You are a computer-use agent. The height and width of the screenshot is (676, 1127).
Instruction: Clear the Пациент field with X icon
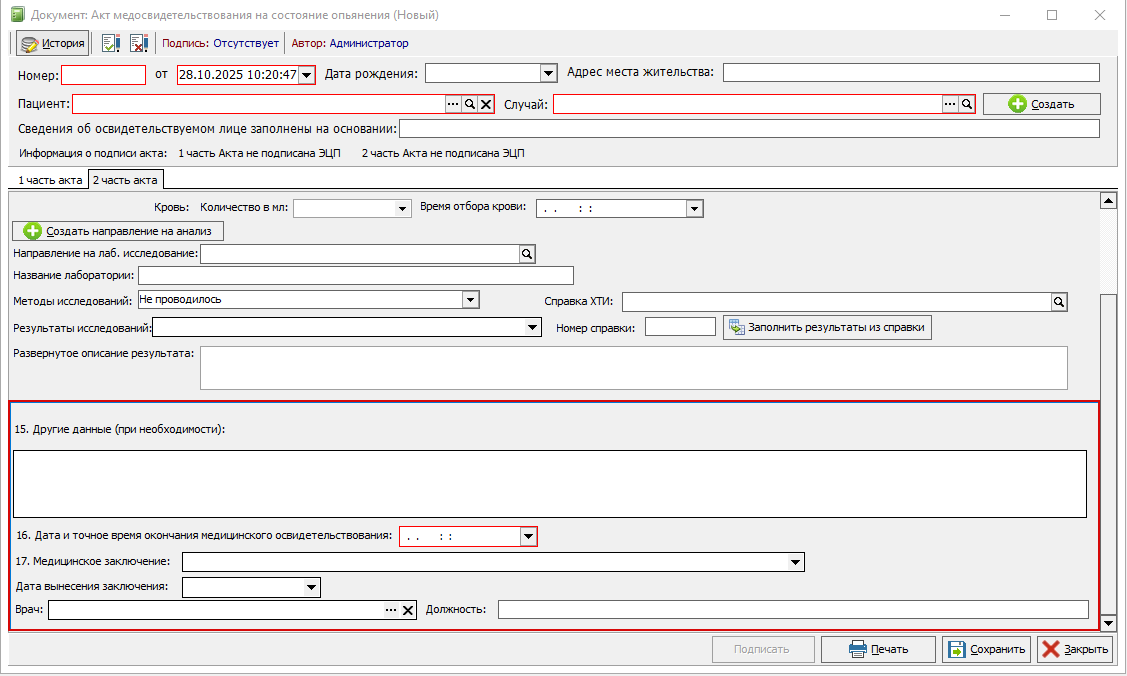click(x=486, y=104)
